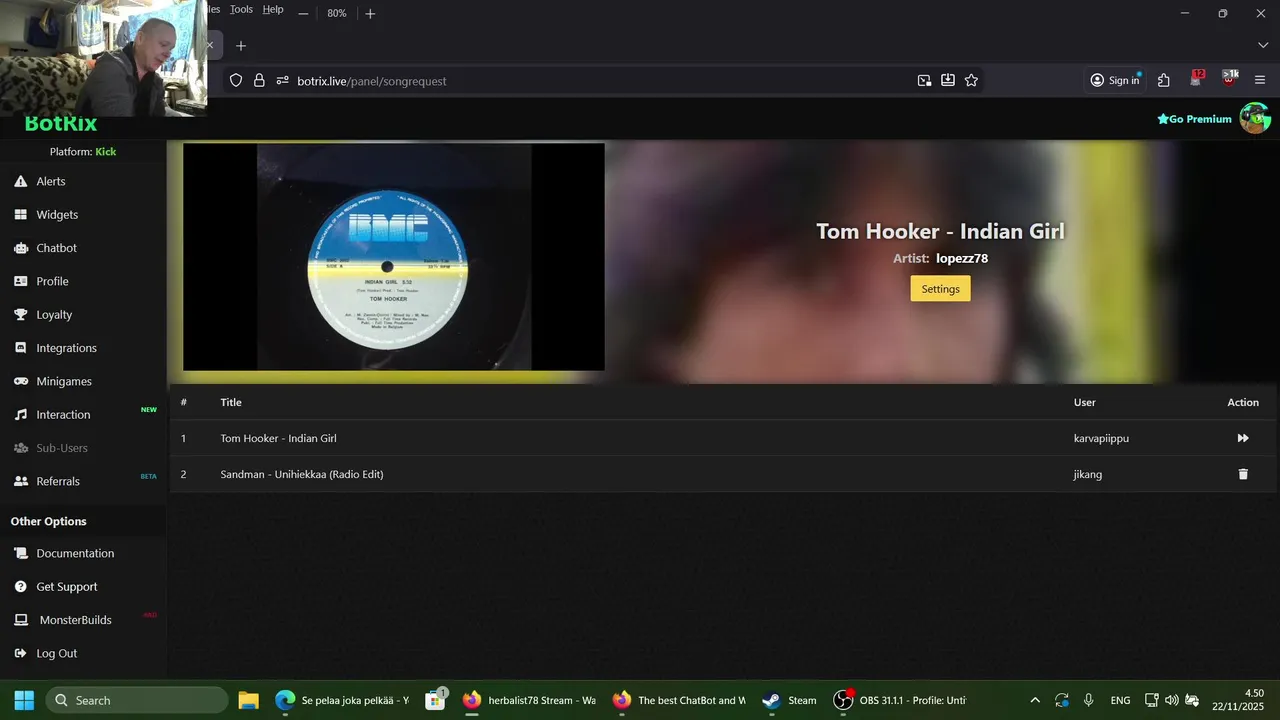Screen dimensions: 1280x720
Task: Click the site permissions icon in address bar
Action: [x=282, y=81]
